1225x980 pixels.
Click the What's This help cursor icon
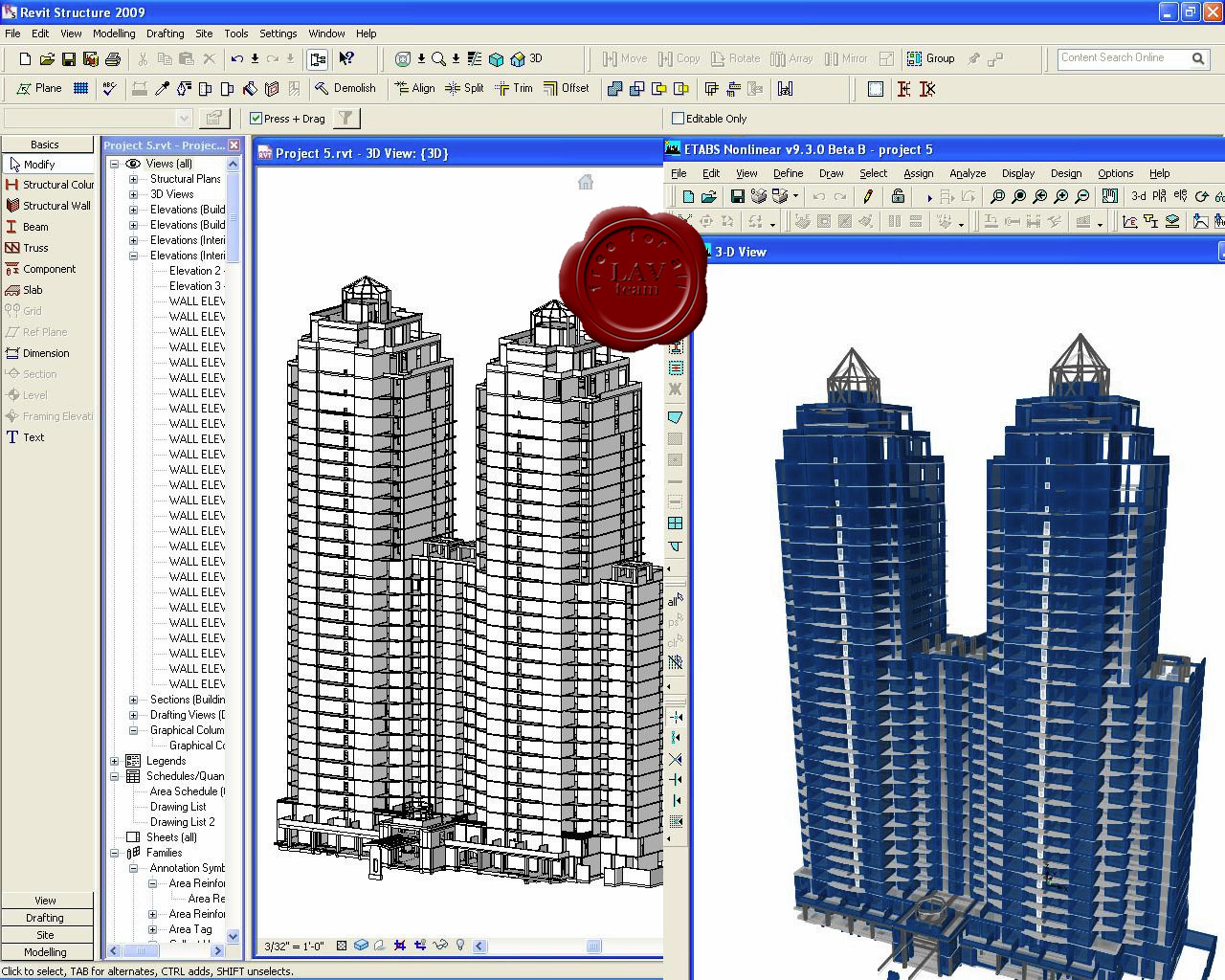tap(346, 59)
